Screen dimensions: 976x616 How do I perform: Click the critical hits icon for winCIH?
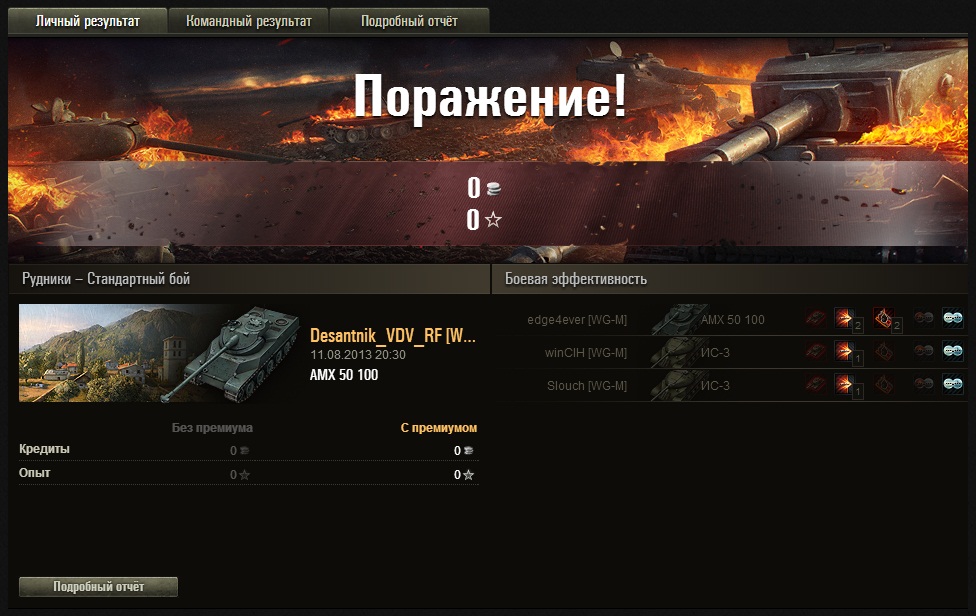[x=883, y=352]
